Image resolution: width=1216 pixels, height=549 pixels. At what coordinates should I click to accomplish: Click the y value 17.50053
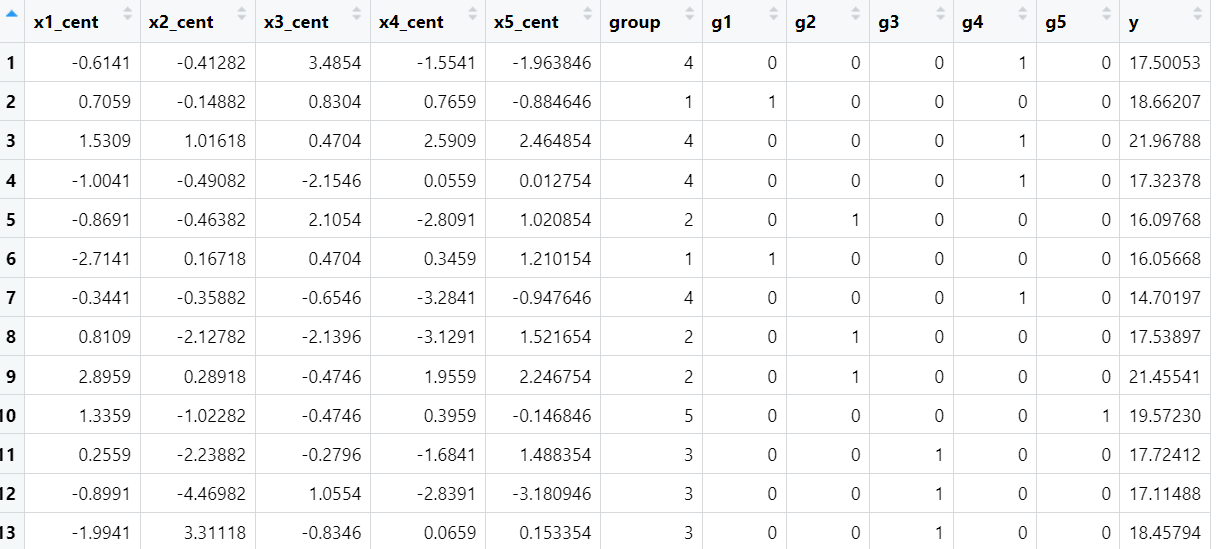1165,63
